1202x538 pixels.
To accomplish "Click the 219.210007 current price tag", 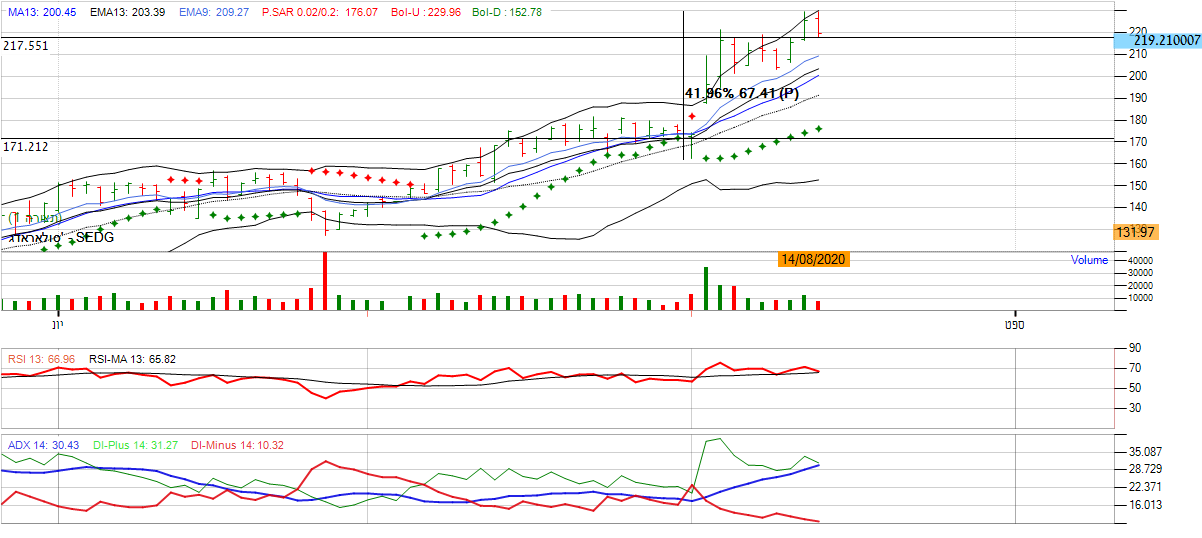I will click(1160, 41).
